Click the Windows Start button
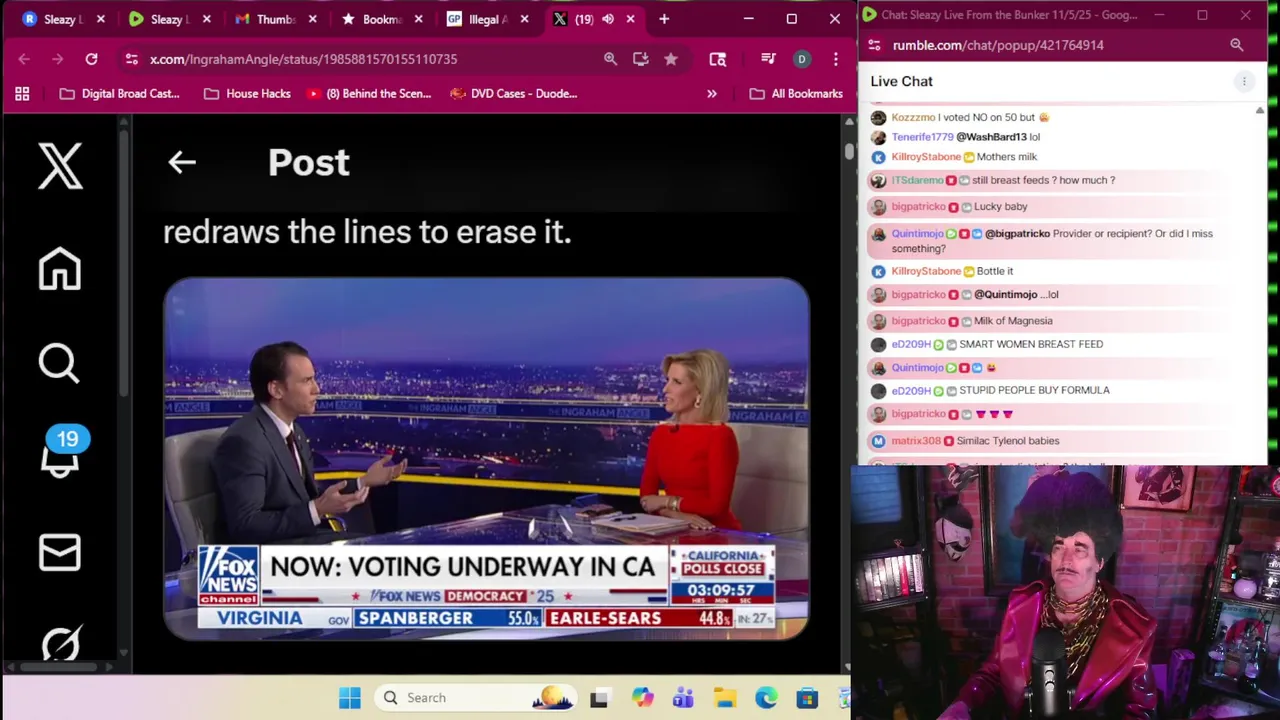1280x720 pixels. point(349,698)
